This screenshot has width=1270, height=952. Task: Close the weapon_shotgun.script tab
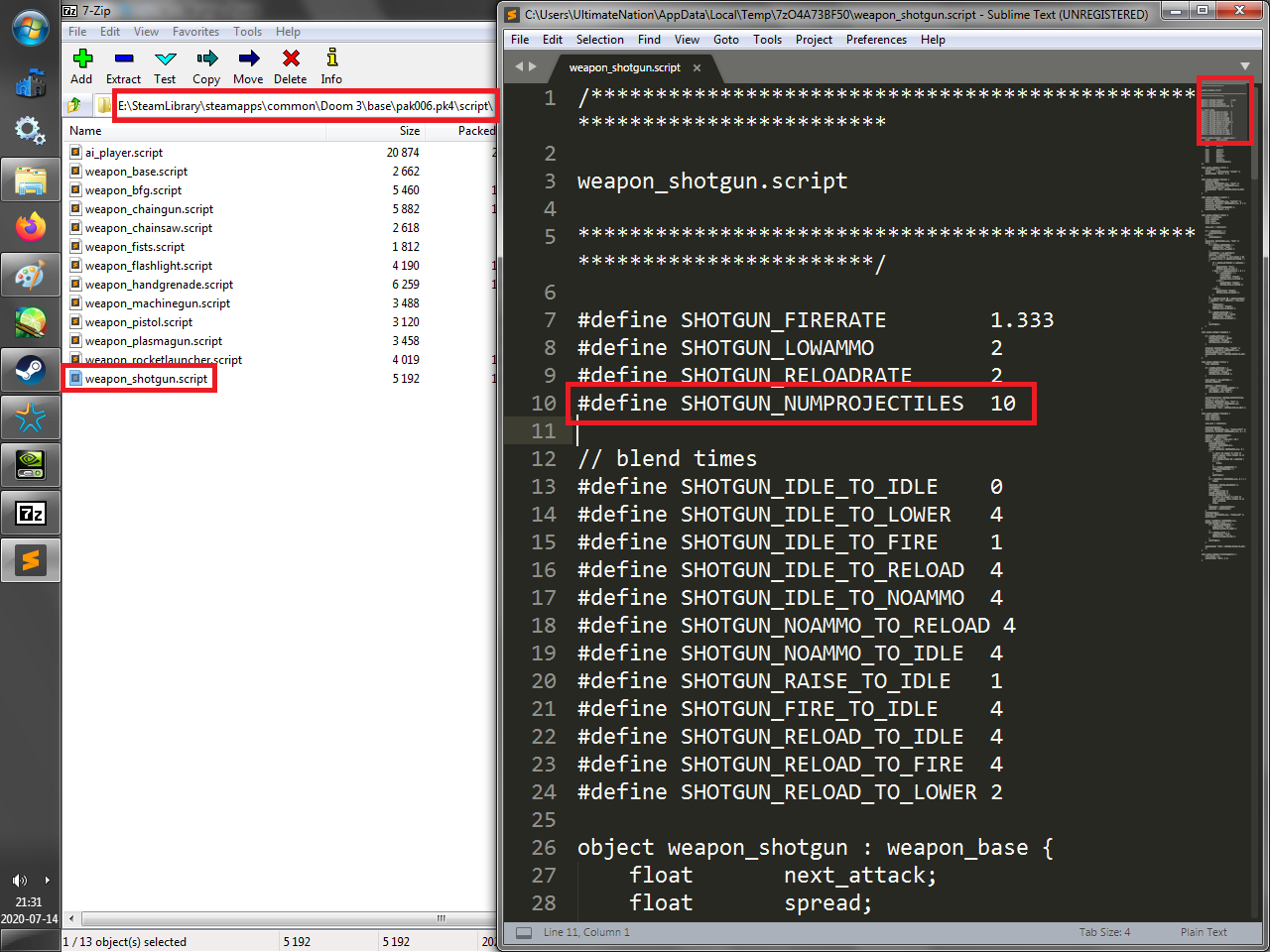click(x=697, y=67)
